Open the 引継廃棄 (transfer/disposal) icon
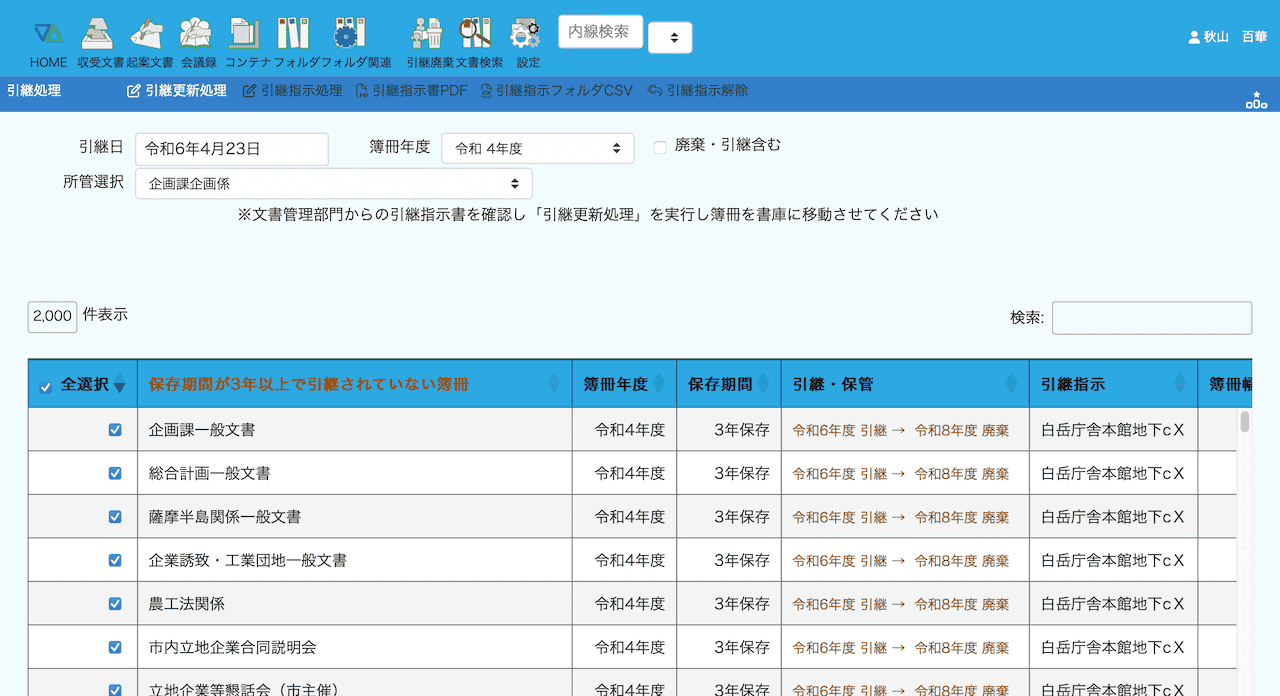 [x=427, y=35]
